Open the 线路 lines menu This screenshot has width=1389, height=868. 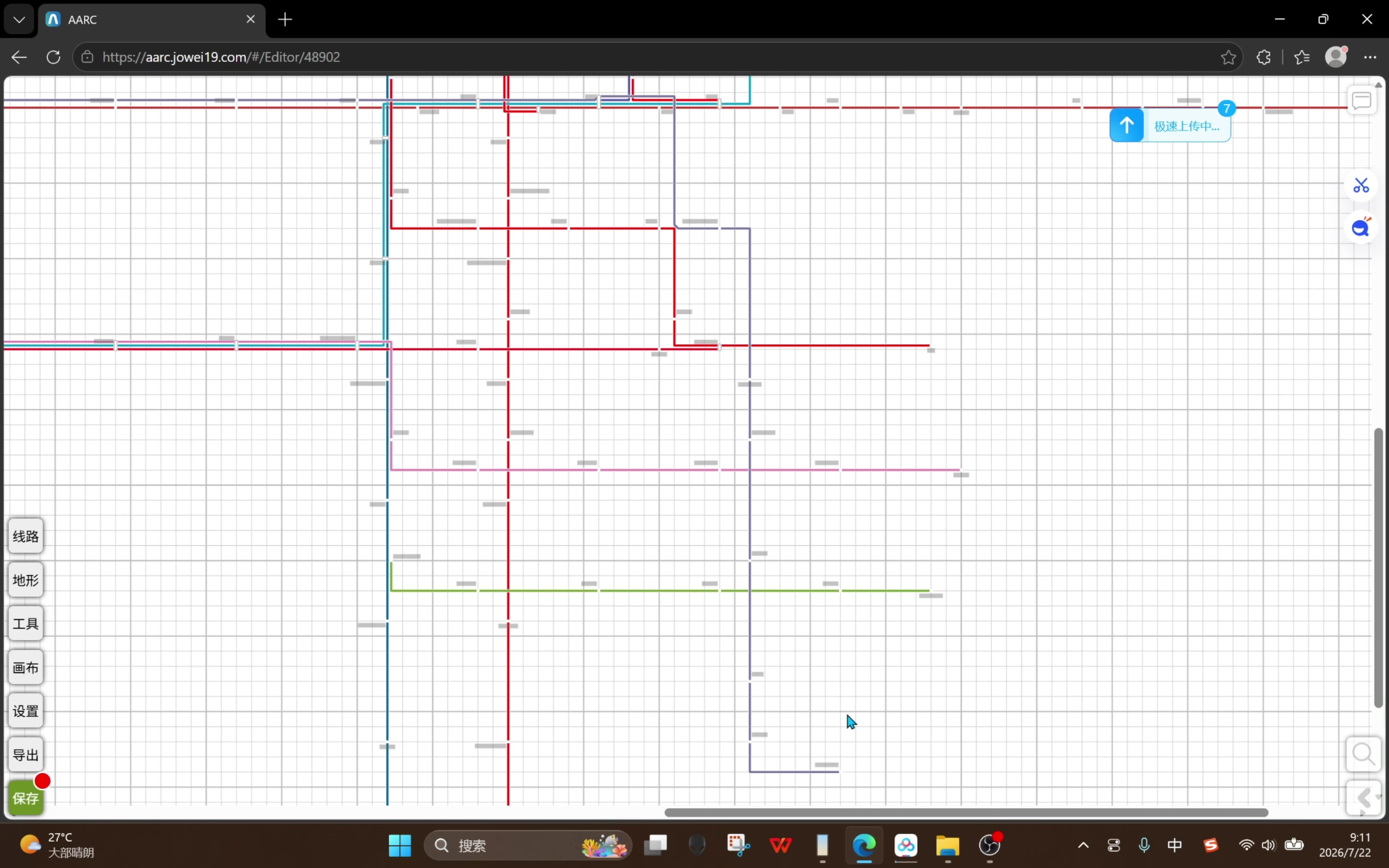(x=26, y=536)
